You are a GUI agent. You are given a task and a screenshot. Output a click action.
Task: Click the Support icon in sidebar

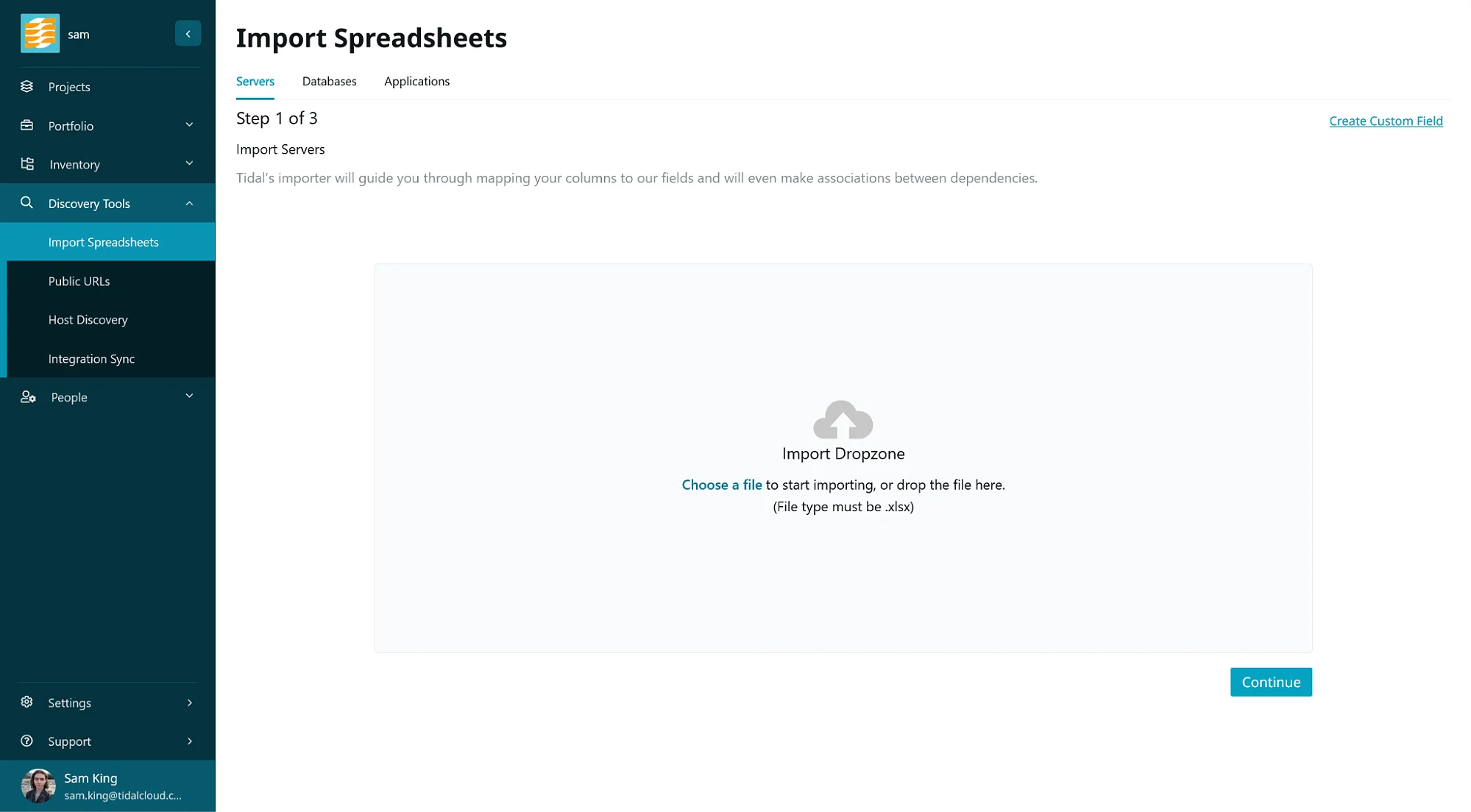27,740
